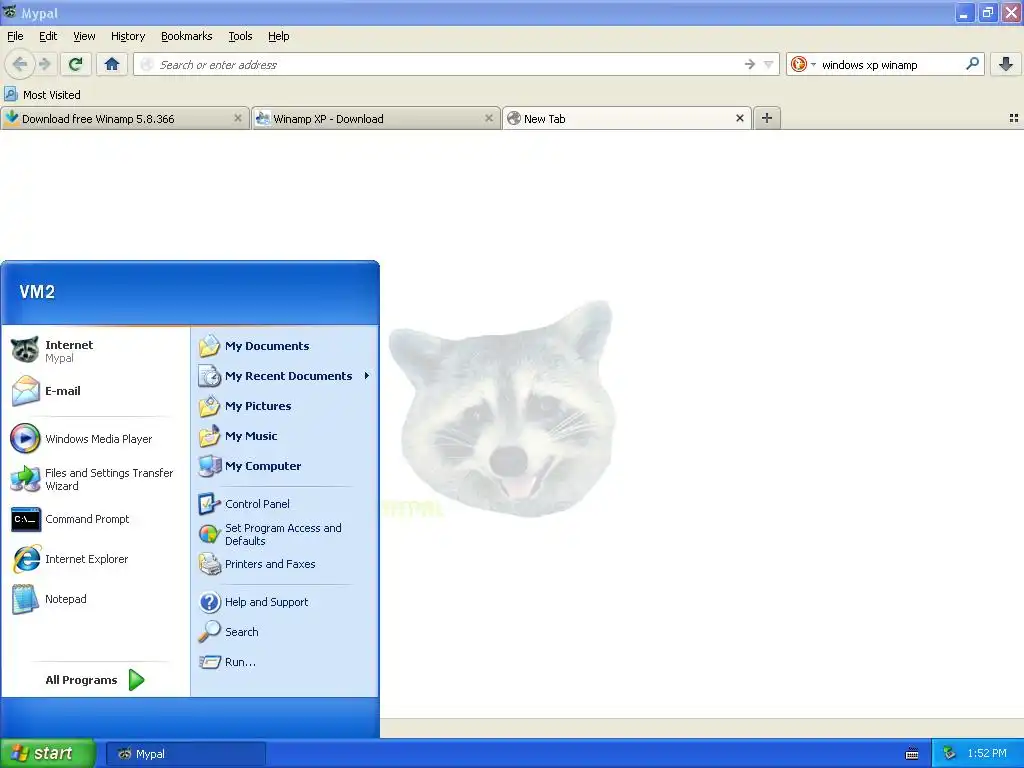Run search with the magnifier icon
Viewport: 1024px width, 768px height.
pyautogui.click(x=972, y=64)
